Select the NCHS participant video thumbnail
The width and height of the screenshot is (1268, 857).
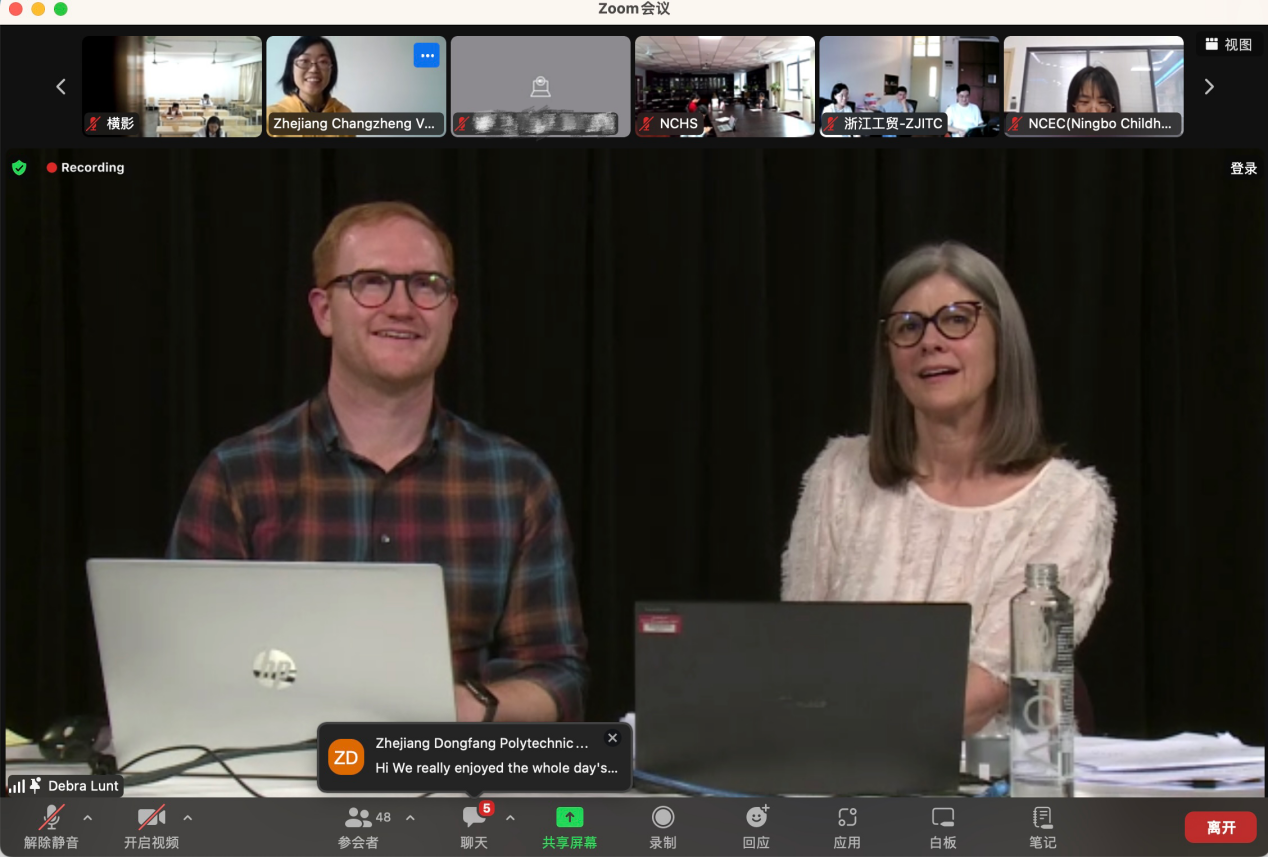[724, 86]
